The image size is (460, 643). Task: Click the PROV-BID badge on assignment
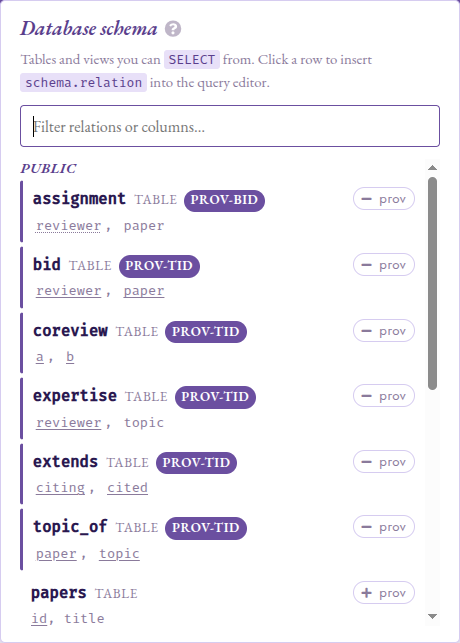[x=224, y=200]
